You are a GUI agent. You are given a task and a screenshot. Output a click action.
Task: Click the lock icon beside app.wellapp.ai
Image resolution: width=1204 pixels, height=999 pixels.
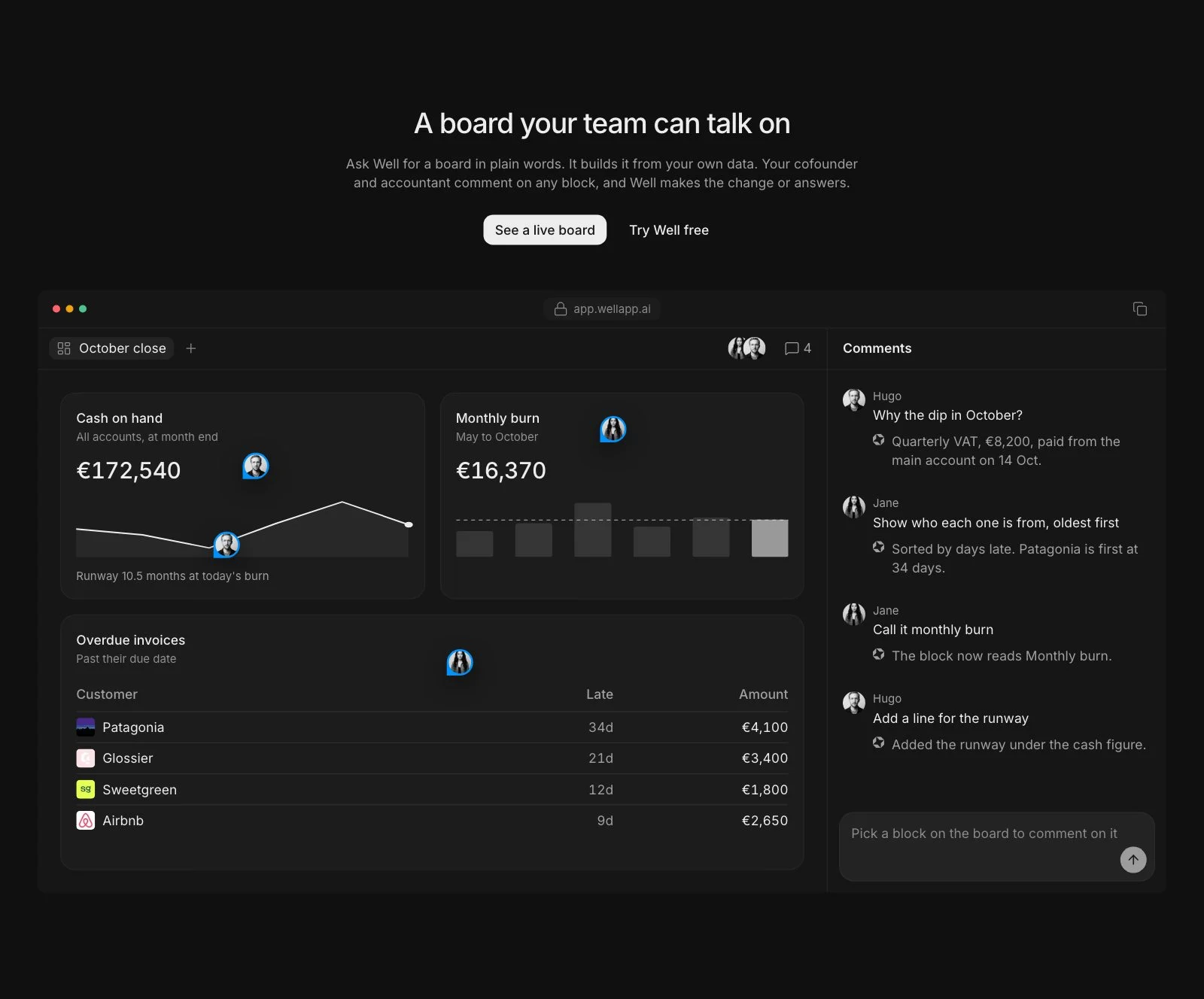[x=561, y=309]
